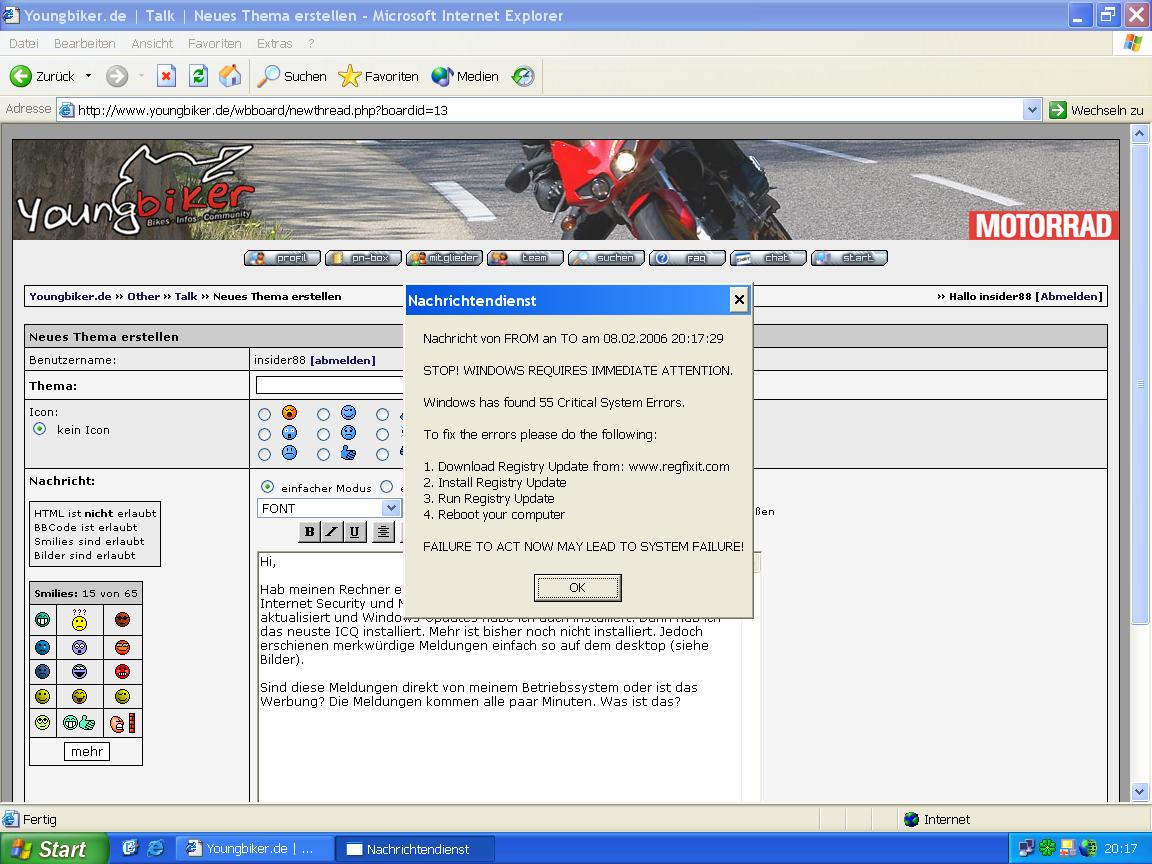
Task: Apply underline with the U editor button
Action: (355, 532)
